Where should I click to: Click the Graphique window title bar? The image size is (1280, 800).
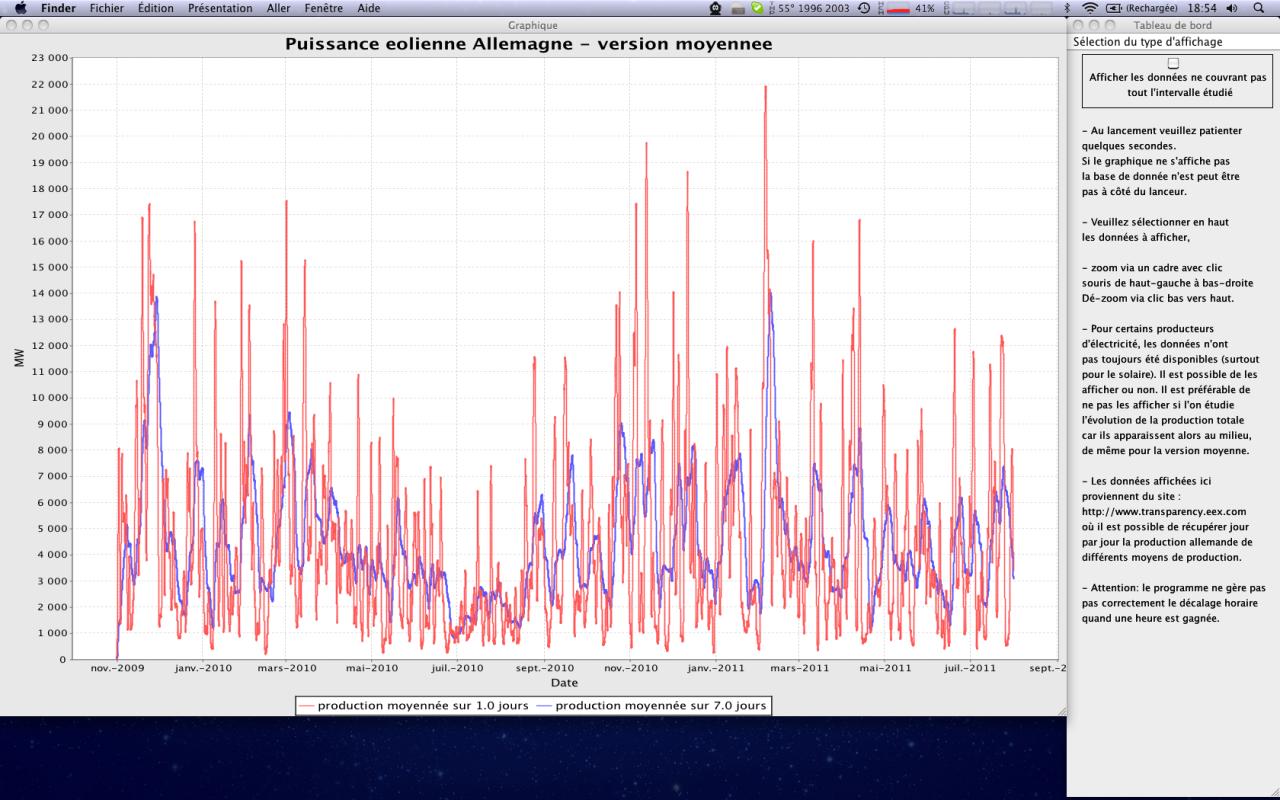pos(533,24)
